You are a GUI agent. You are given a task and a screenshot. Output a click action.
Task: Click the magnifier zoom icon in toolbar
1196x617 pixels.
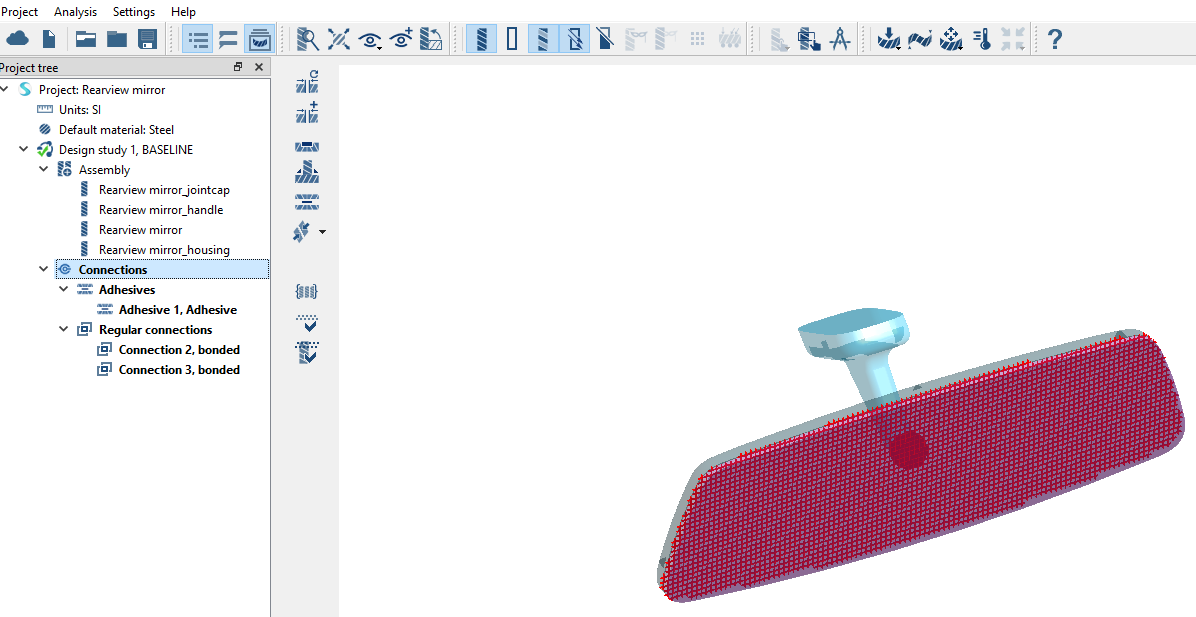coord(308,40)
